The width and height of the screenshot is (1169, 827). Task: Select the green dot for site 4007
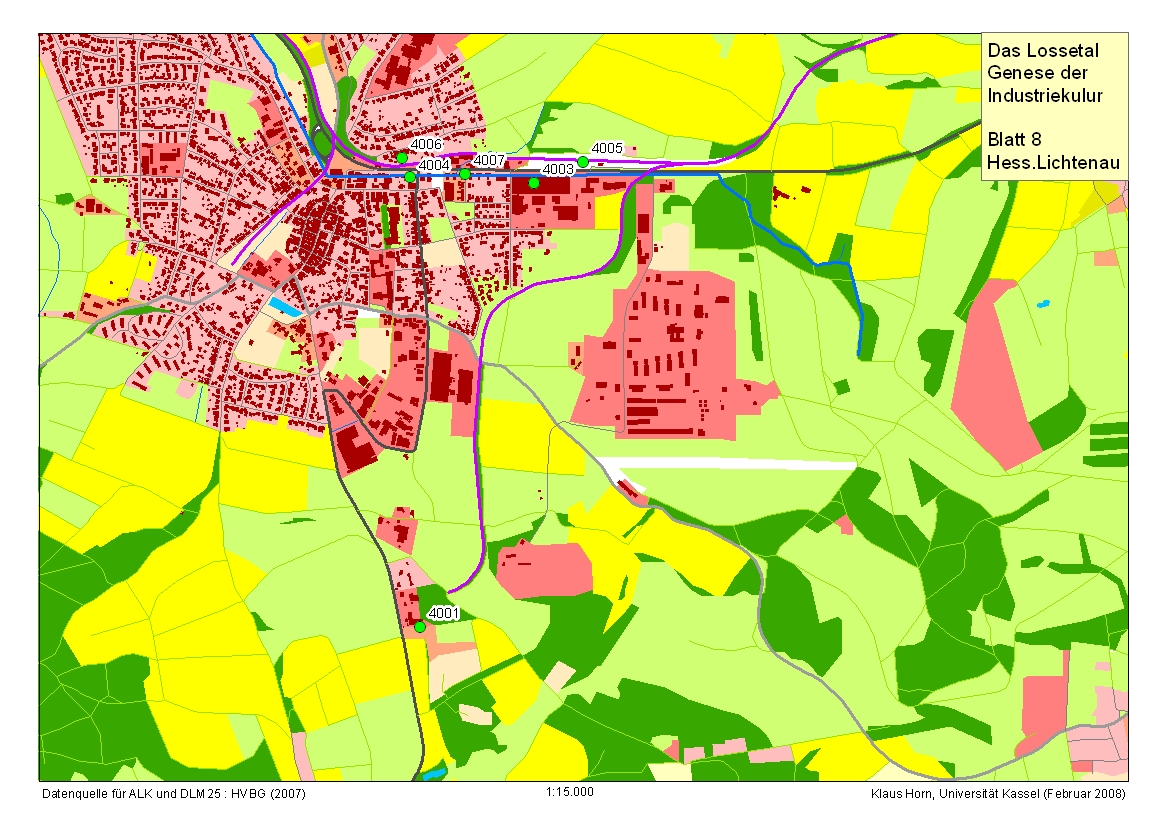465,174
